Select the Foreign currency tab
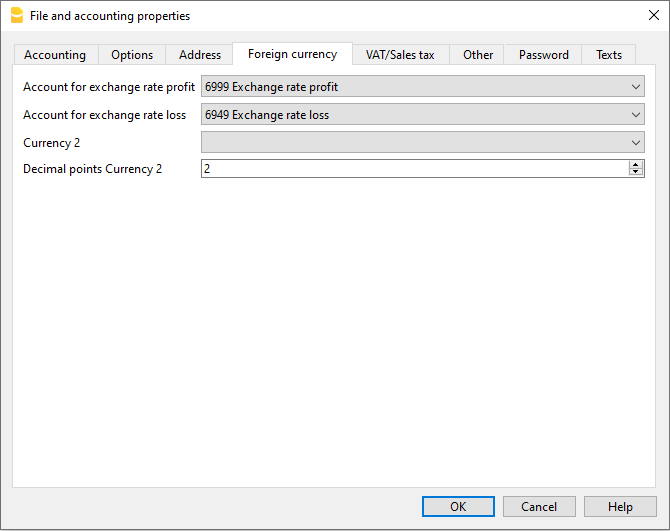Viewport: 670px width, 531px height. point(292,54)
